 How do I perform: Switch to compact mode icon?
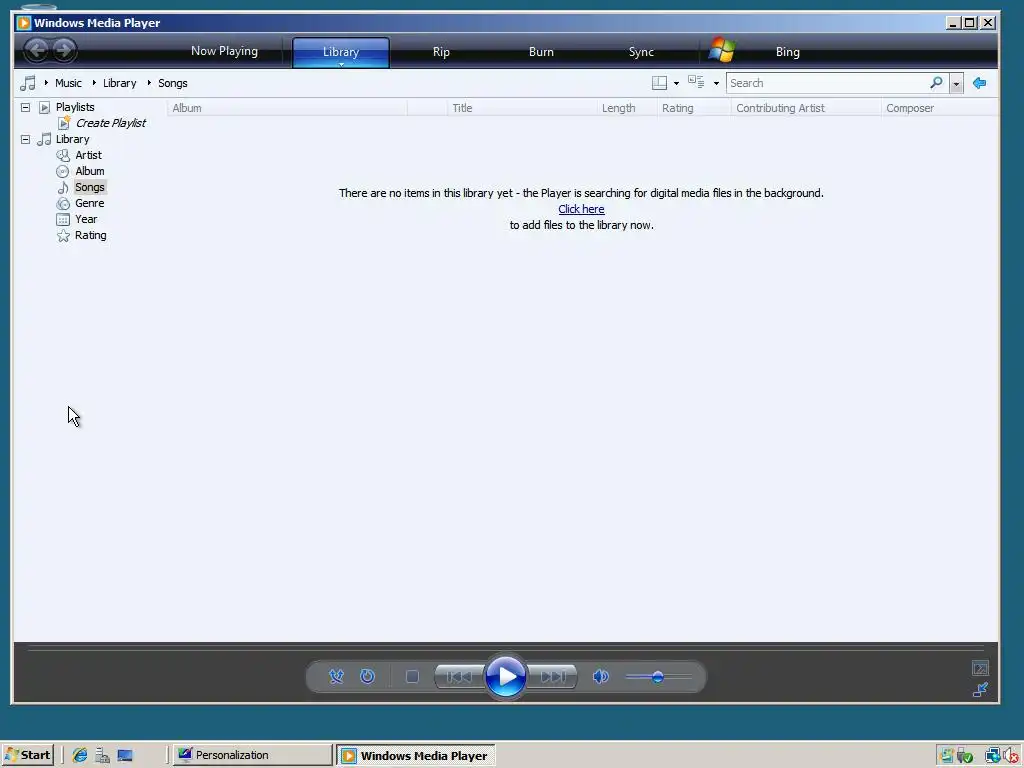pos(980,689)
